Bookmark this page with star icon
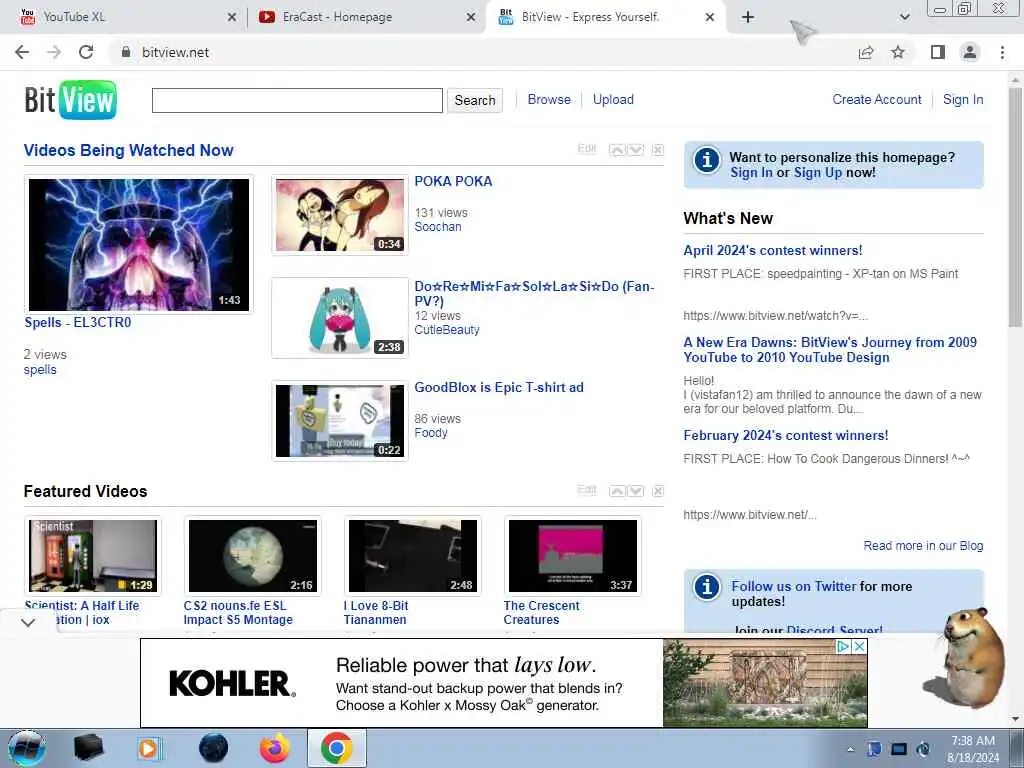Viewport: 1024px width, 768px height. (x=898, y=52)
